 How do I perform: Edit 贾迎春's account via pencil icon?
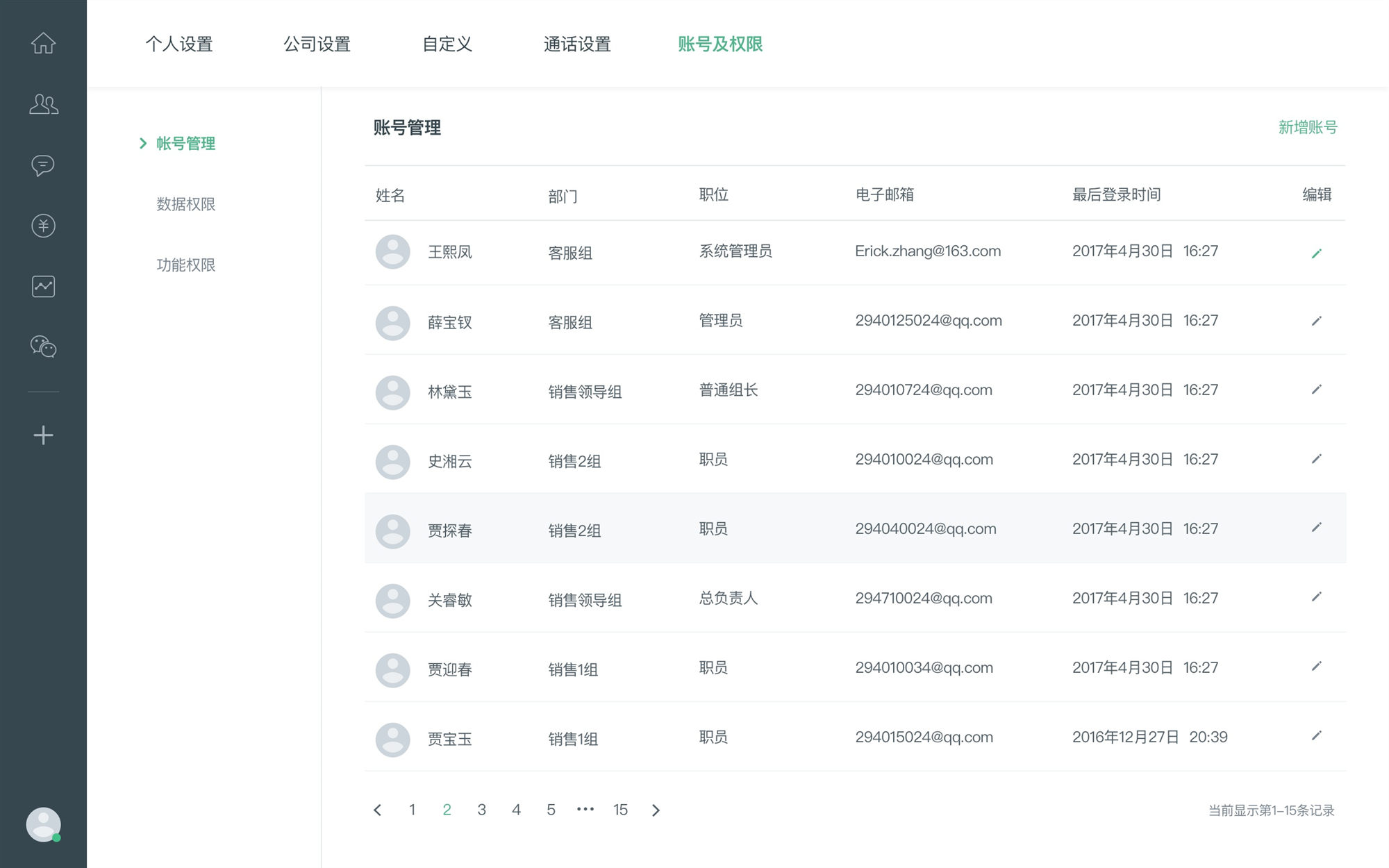coord(1316,667)
